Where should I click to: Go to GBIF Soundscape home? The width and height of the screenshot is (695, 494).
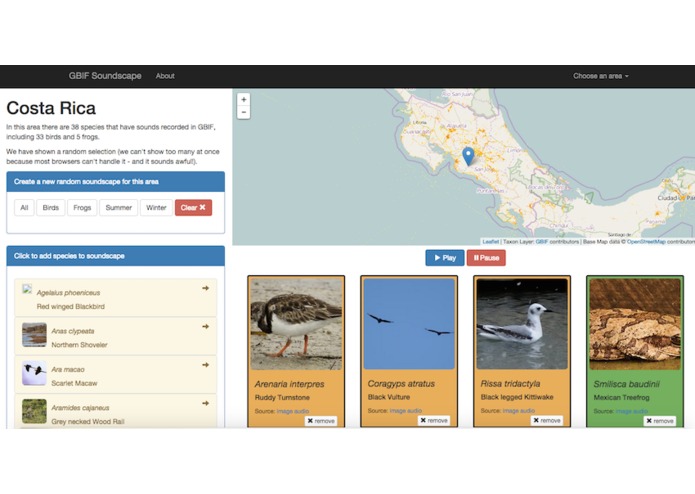(x=105, y=76)
